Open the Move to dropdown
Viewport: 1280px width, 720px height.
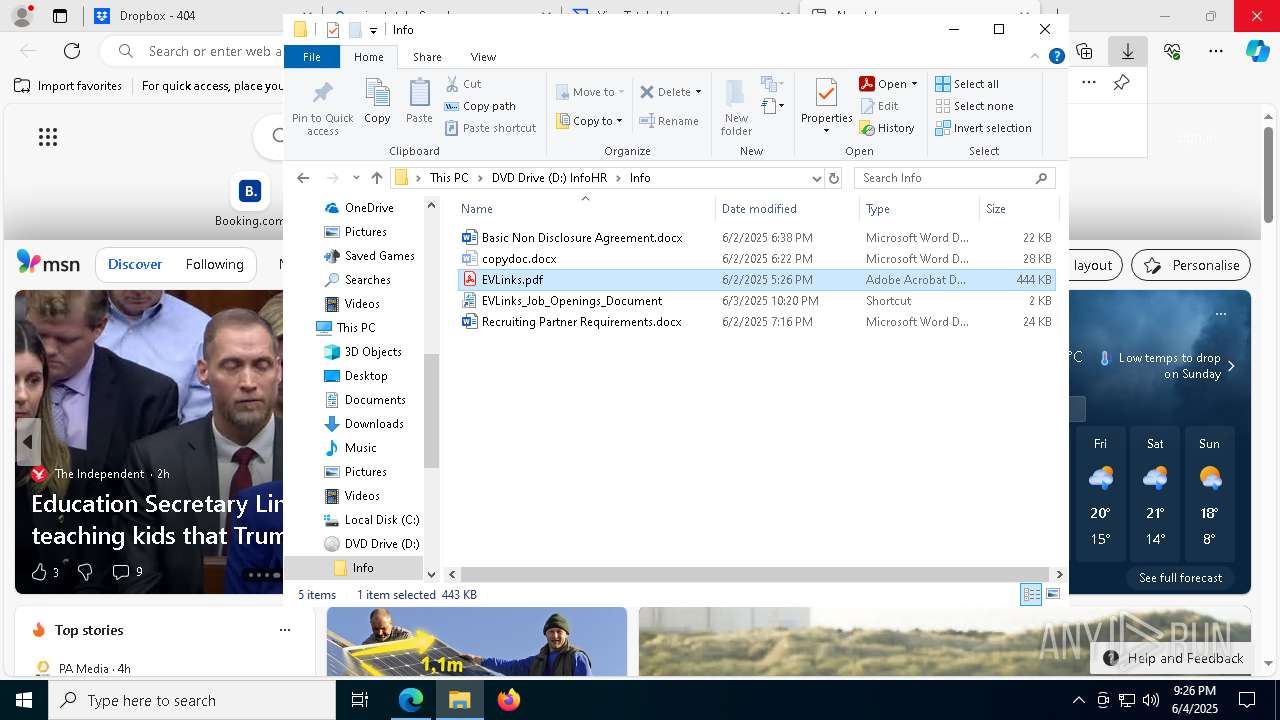coord(590,92)
